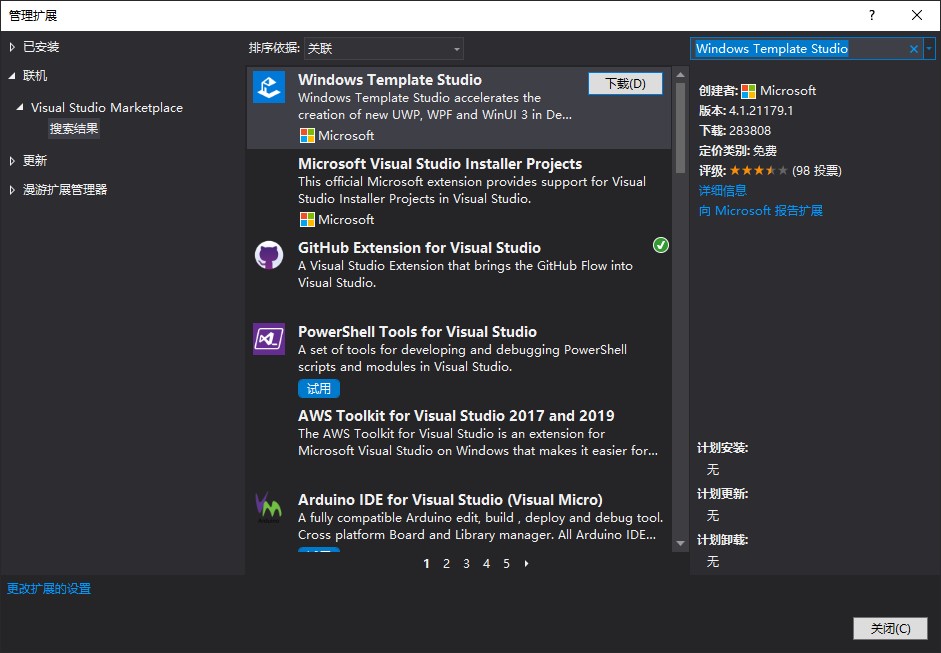Screen dimensions: 941x653
Task: Click the PowerShell Tools extension icon
Action: (268, 339)
